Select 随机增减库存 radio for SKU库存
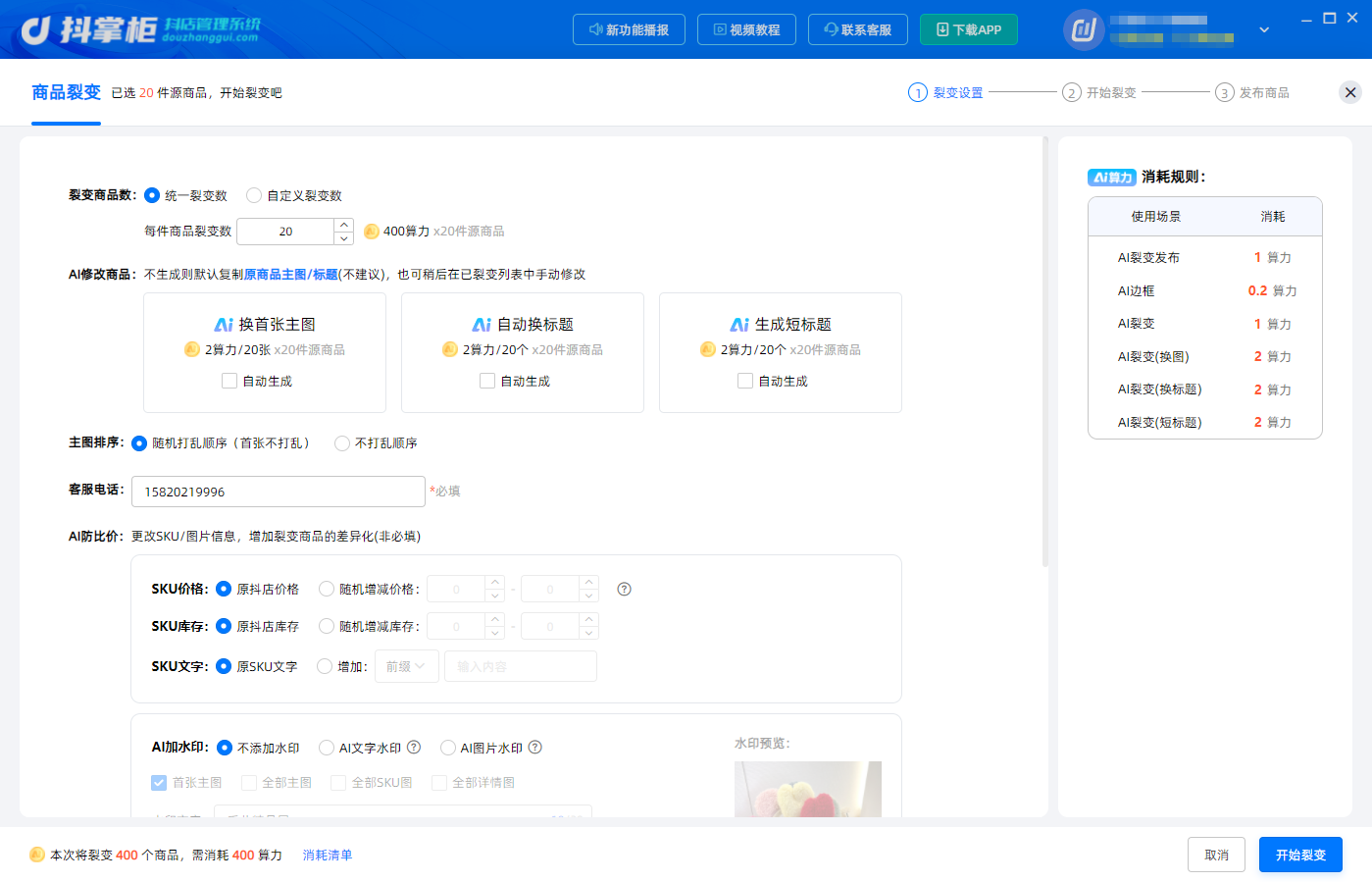Image resolution: width=1372 pixels, height=882 pixels. (x=327, y=626)
